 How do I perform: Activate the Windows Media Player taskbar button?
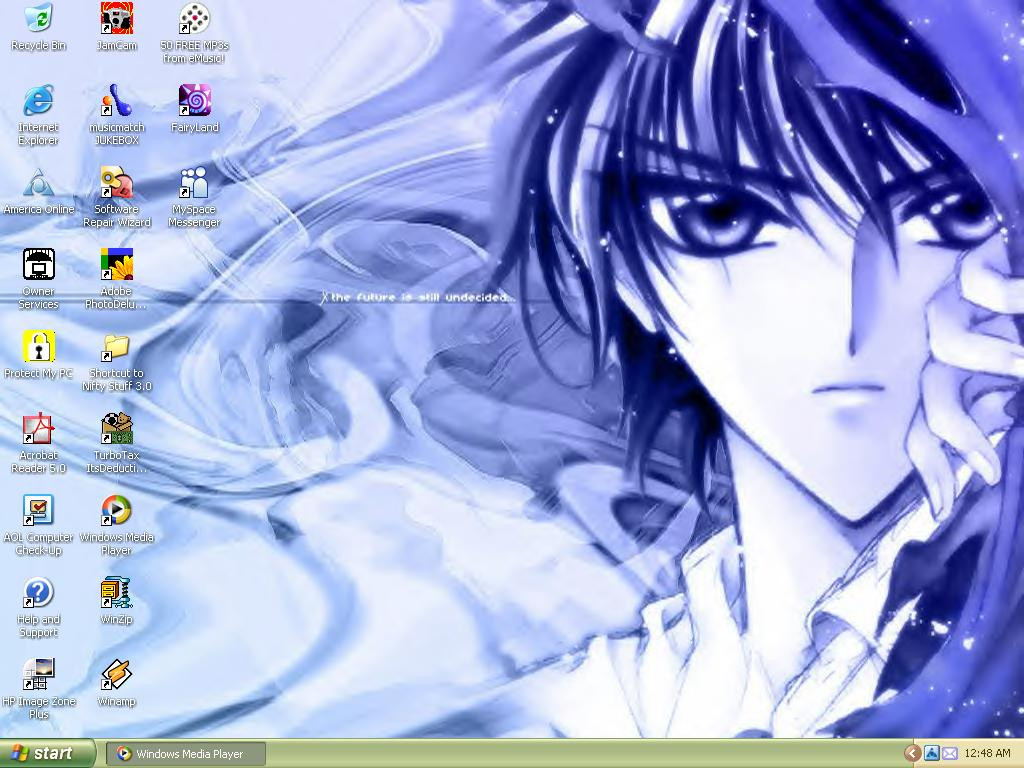click(x=186, y=754)
